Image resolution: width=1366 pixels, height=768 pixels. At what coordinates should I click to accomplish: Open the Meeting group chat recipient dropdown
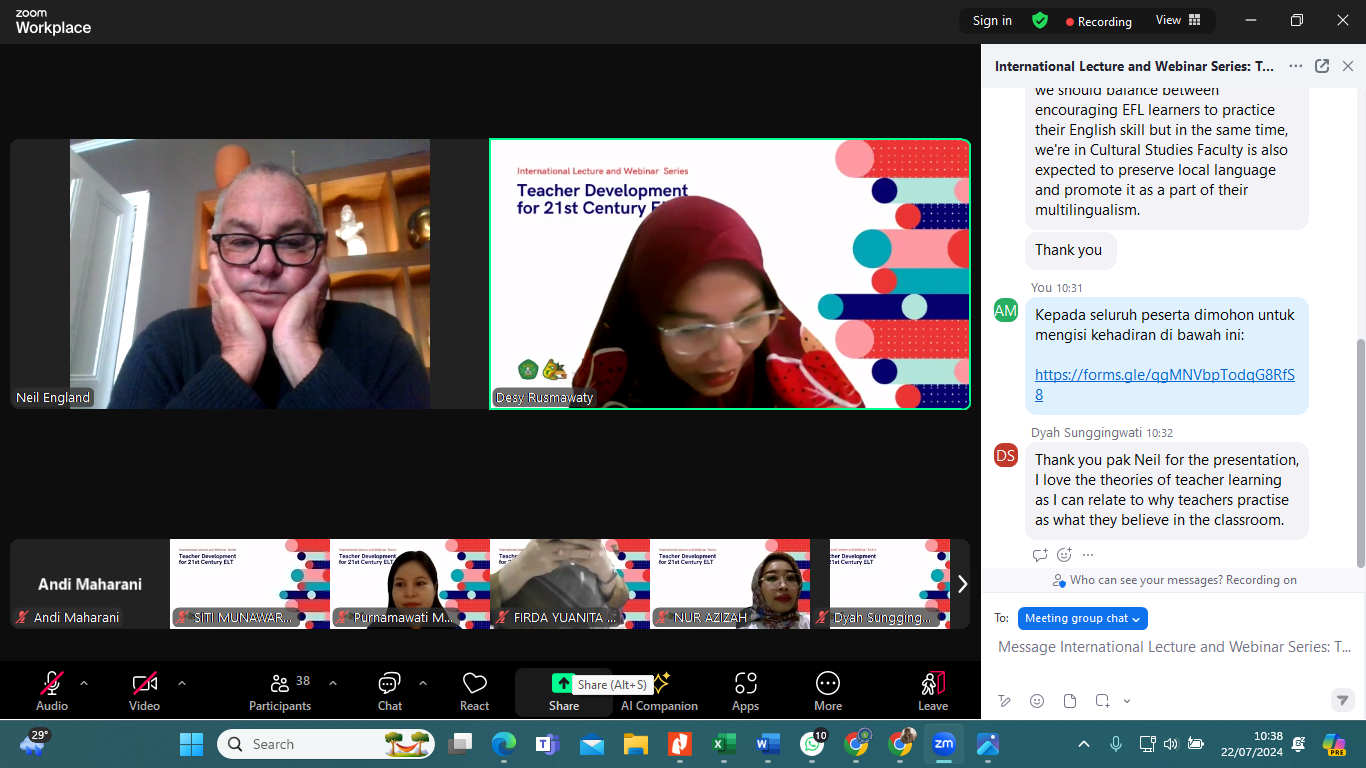(1082, 618)
